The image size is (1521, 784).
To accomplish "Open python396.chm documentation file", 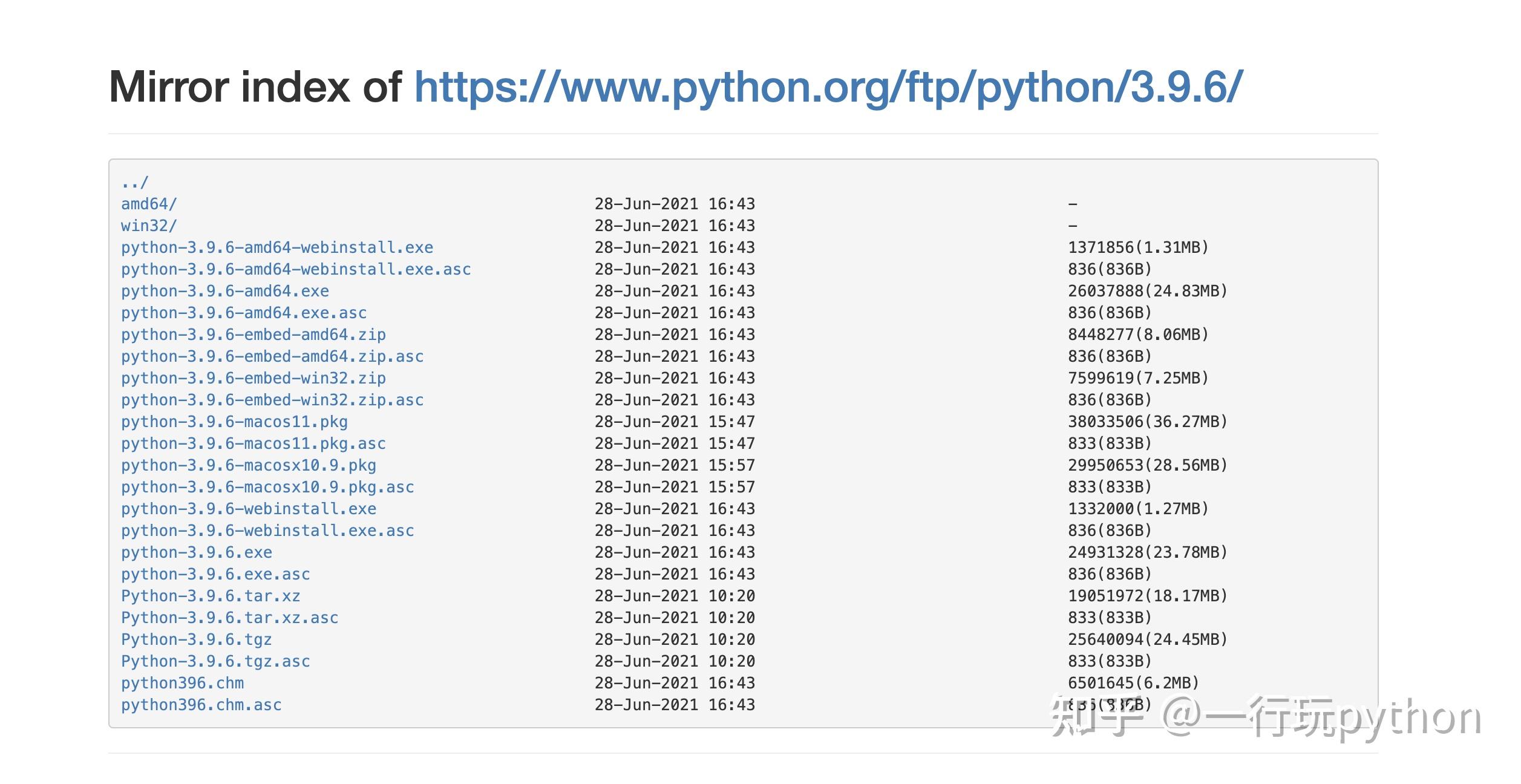I will 183,682.
